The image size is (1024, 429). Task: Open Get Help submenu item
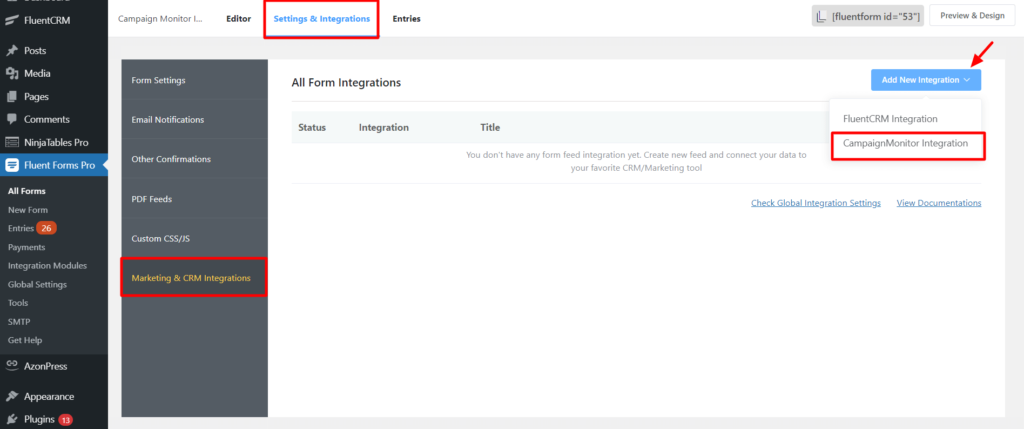(25, 340)
